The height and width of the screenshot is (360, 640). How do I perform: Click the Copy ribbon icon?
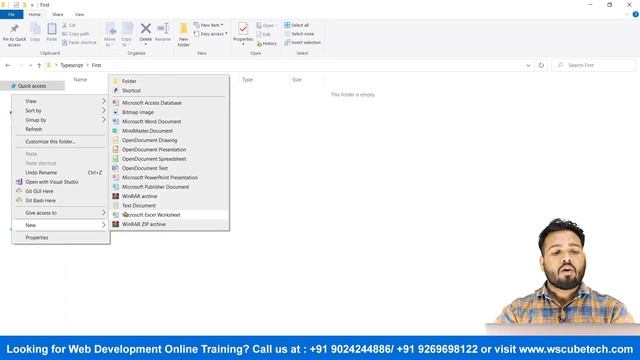pos(35,29)
